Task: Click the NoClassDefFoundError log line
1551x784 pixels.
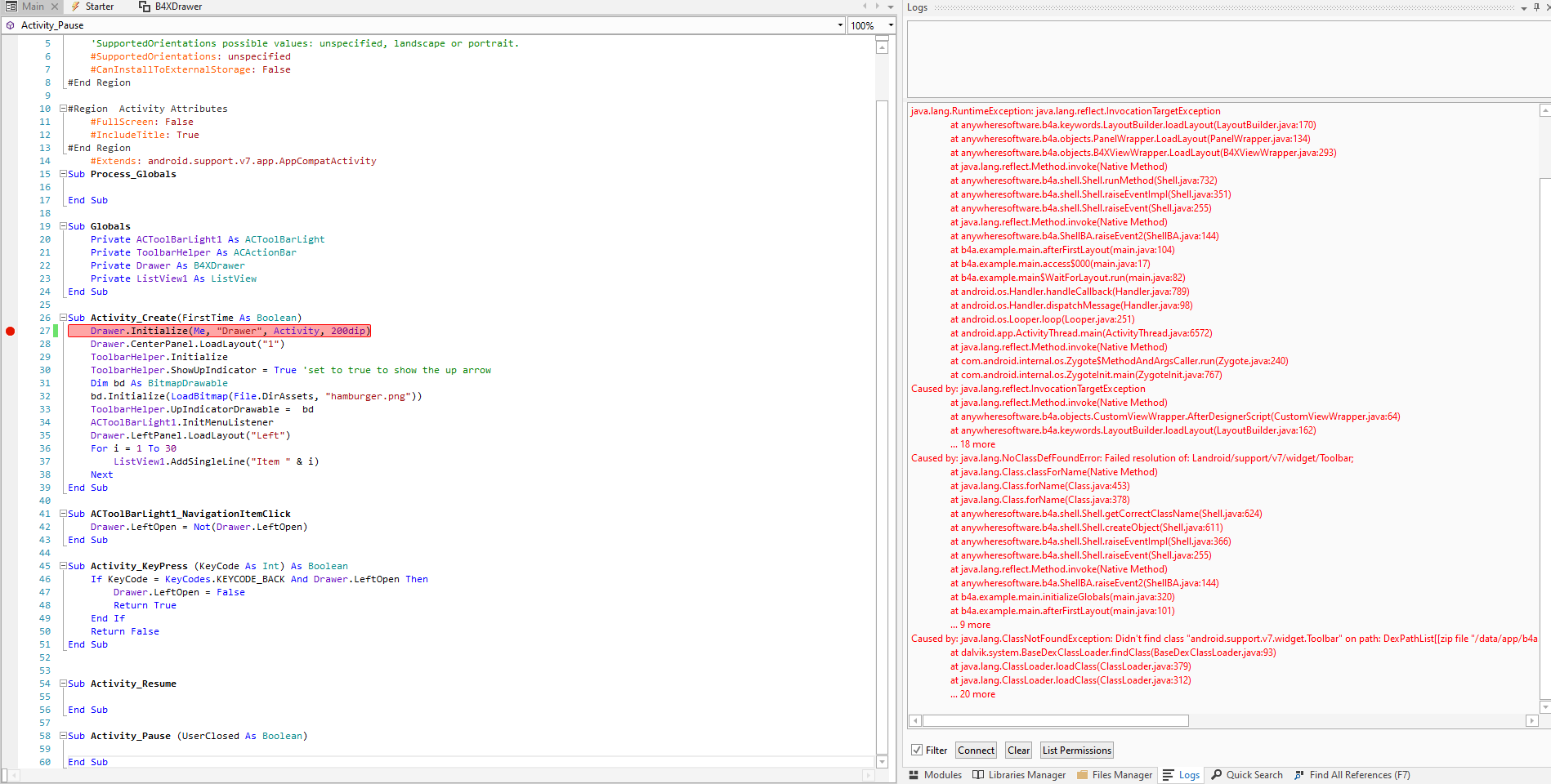Action: point(1132,458)
